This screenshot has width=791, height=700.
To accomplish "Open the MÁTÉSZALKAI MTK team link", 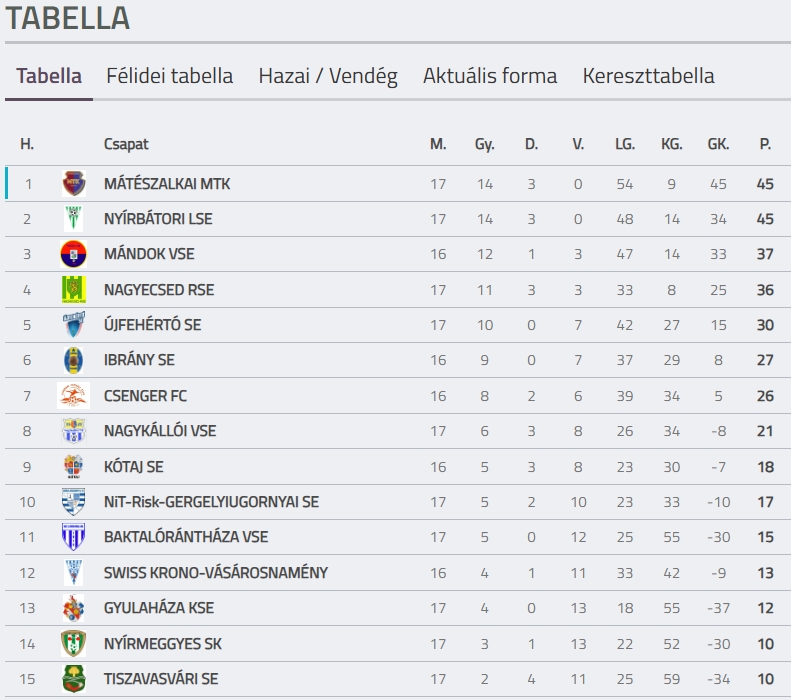I will coord(167,184).
